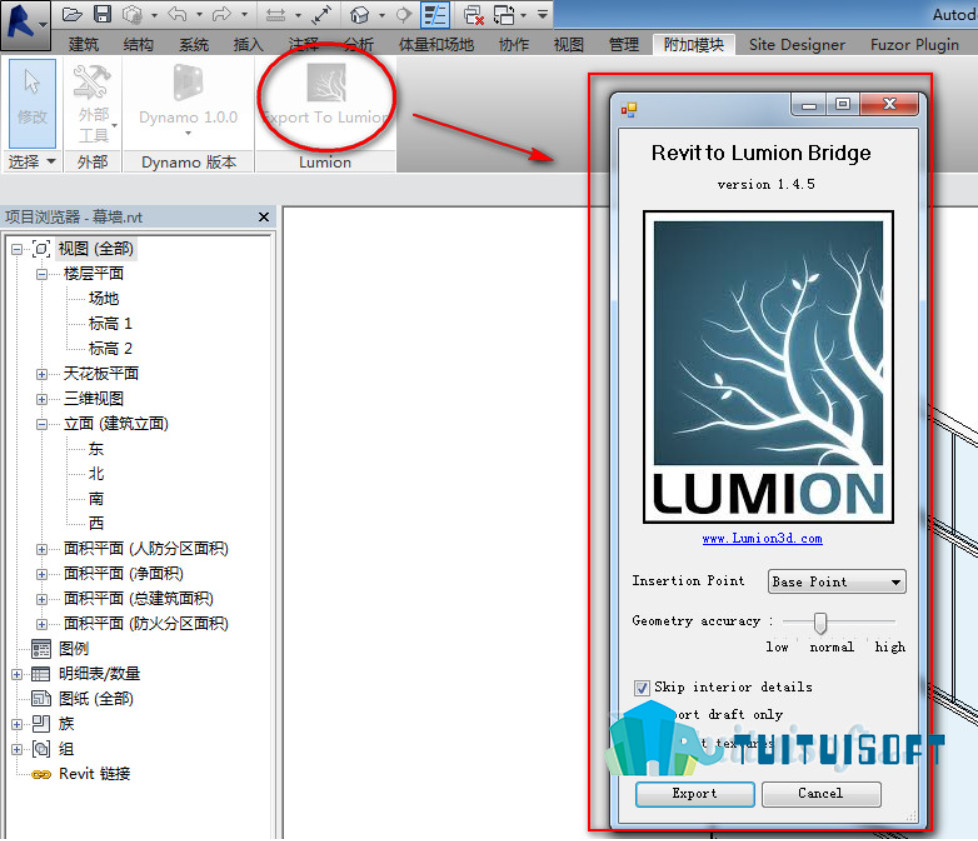Click the 视图 (全部) views icon
Screen dimensions: 978x841
coord(41,249)
